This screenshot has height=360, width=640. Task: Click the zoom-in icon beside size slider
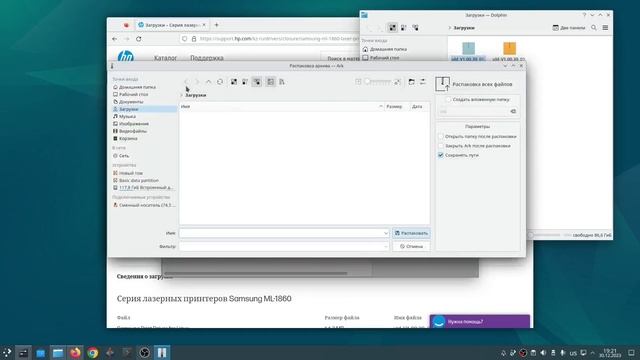tap(397, 82)
